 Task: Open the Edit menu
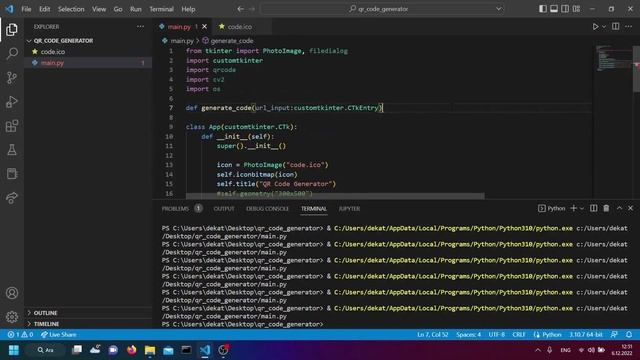tap(44, 9)
